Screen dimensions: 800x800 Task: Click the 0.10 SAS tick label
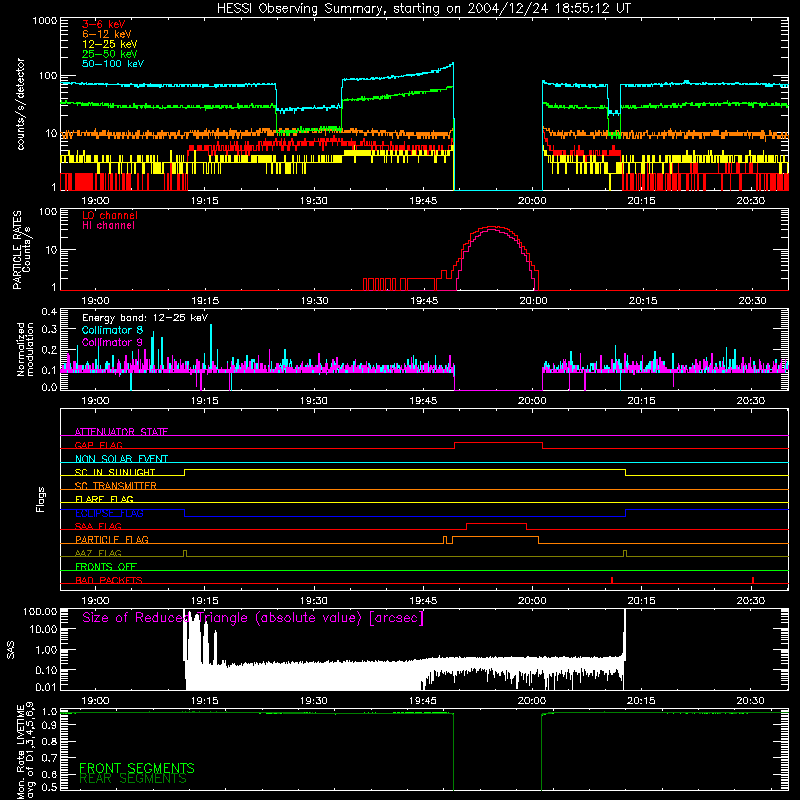pyautogui.click(x=46, y=670)
